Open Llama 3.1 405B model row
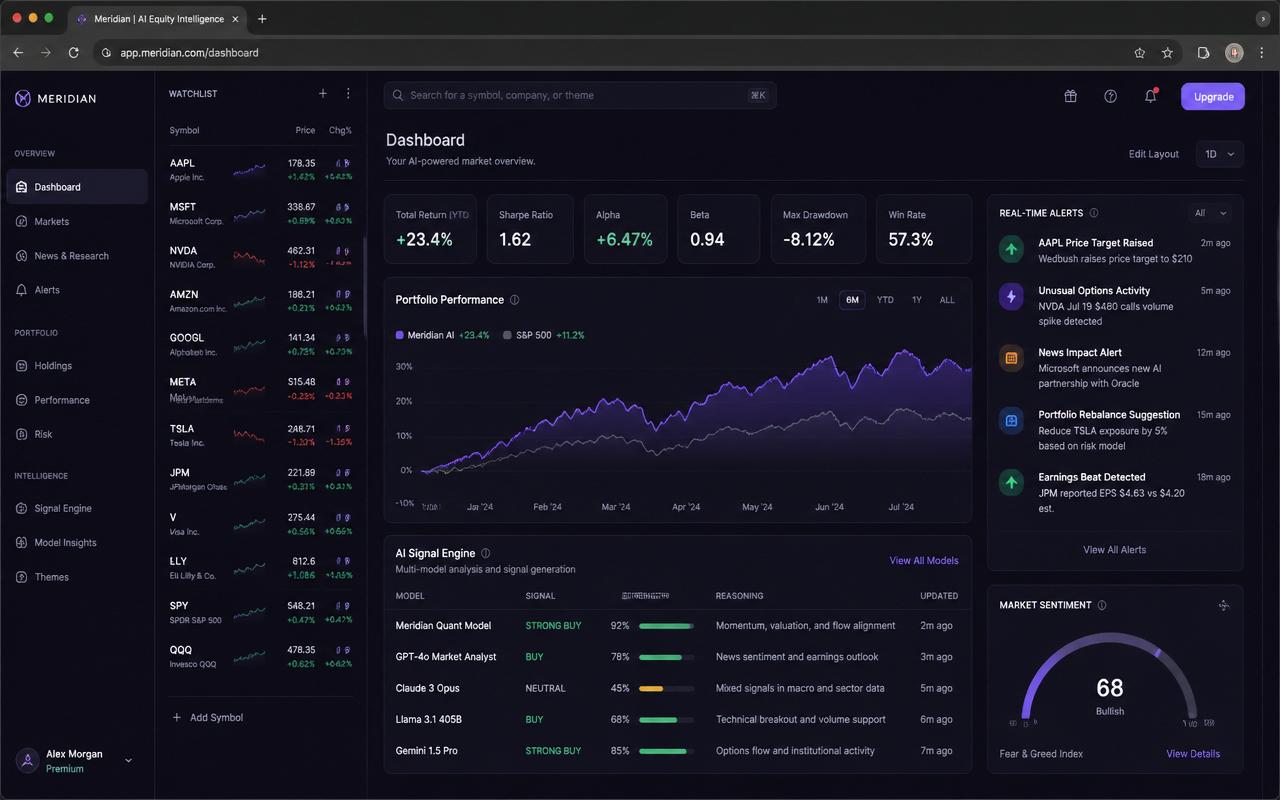The image size is (1280, 800). coord(677,720)
